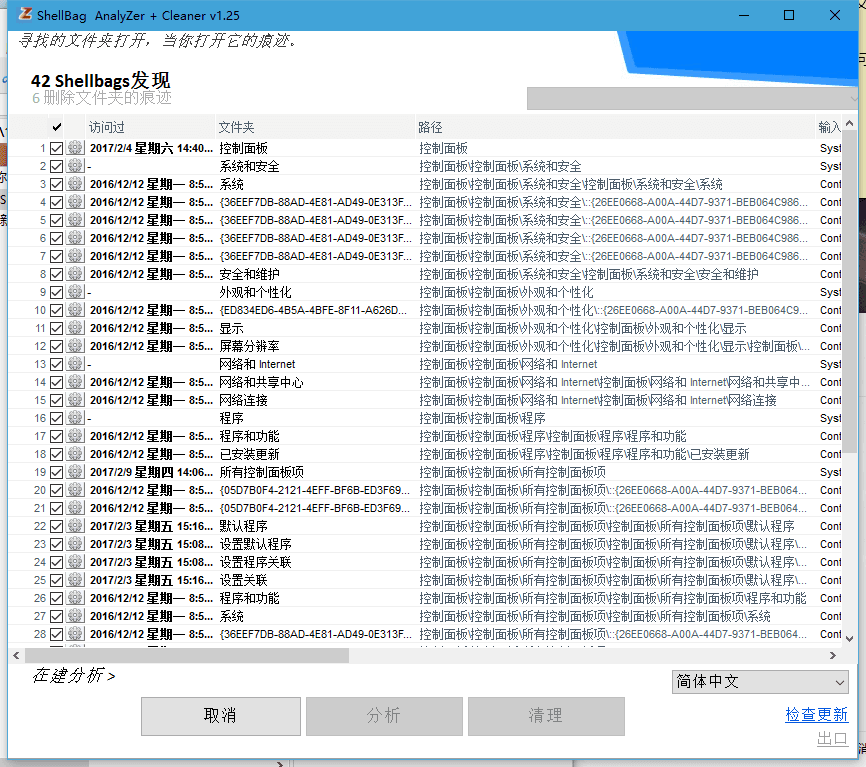Screen dimensions: 866x767
Task: Click the gear icon in row 11 显示
Action: click(75, 328)
